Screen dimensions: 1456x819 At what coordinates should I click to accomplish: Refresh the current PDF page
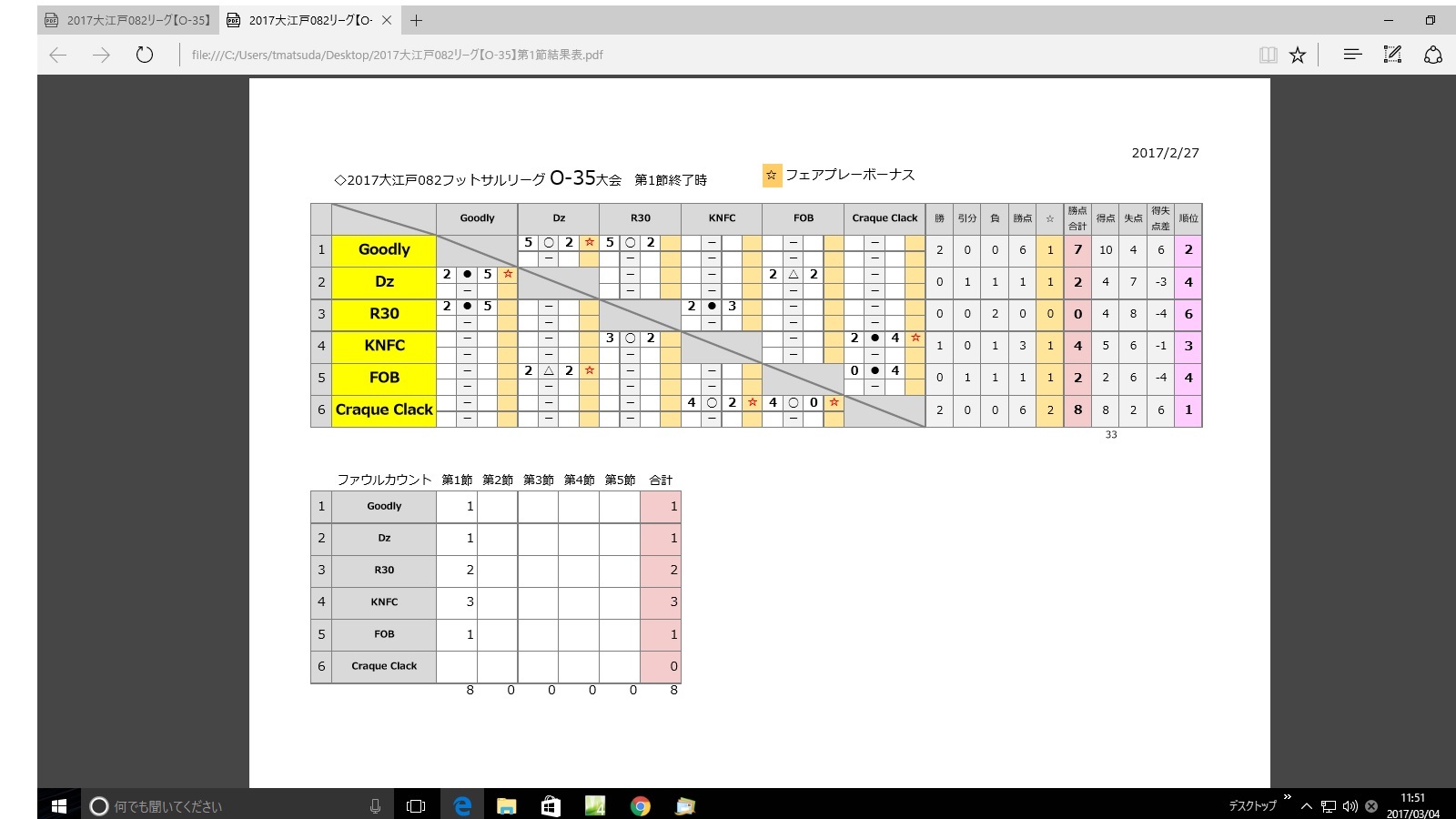pyautogui.click(x=145, y=56)
